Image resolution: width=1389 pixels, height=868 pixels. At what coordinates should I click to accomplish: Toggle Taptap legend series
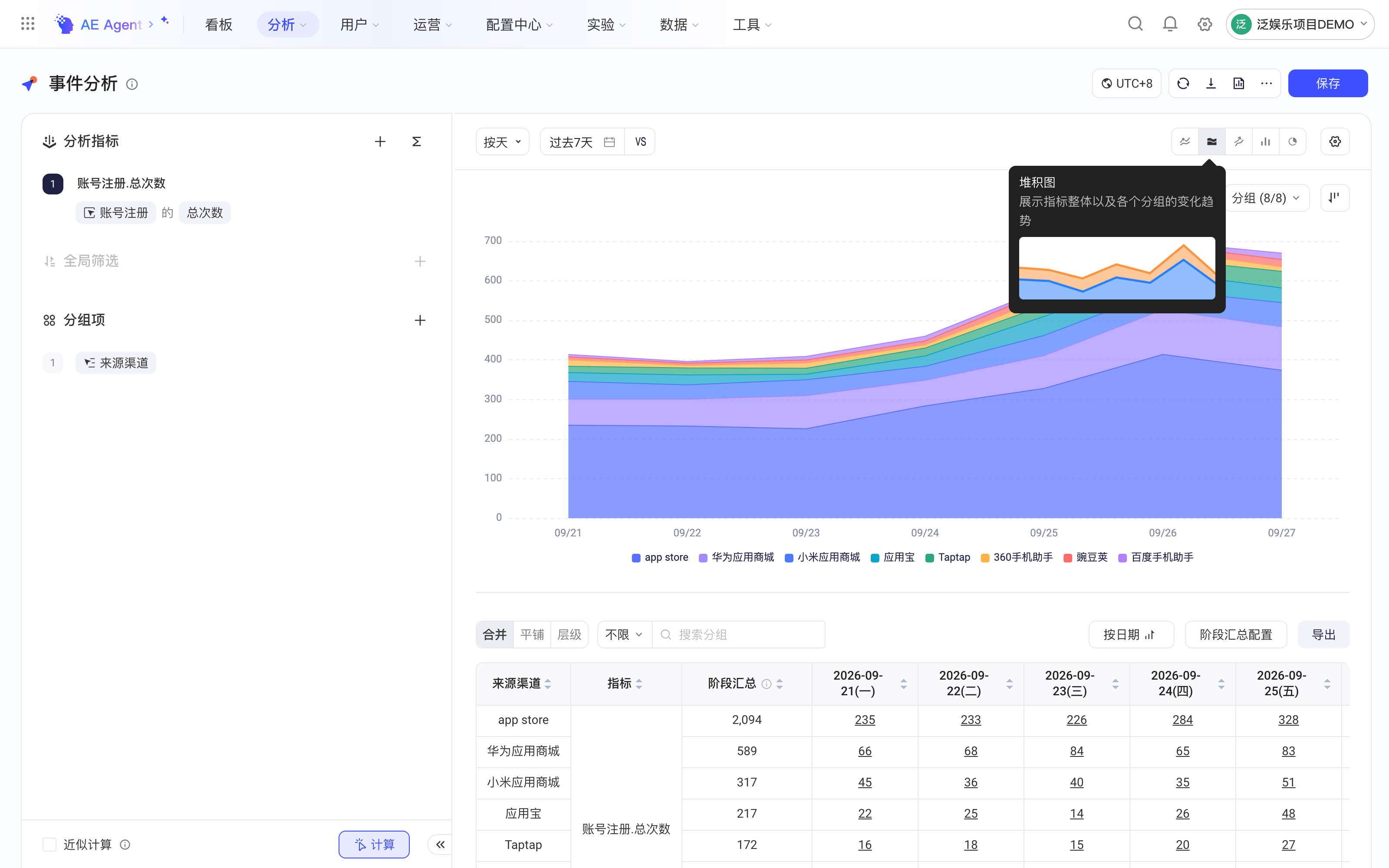pos(948,557)
